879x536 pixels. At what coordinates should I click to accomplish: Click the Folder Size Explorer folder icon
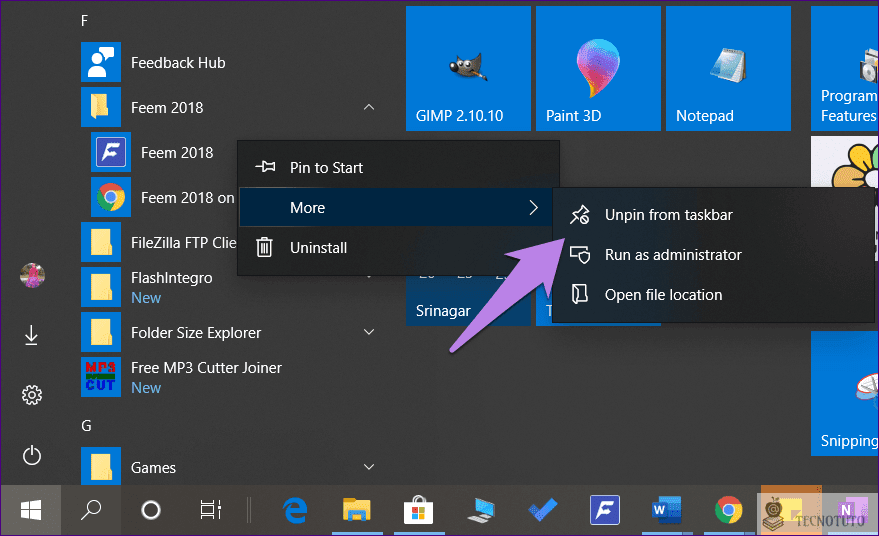[x=101, y=332]
